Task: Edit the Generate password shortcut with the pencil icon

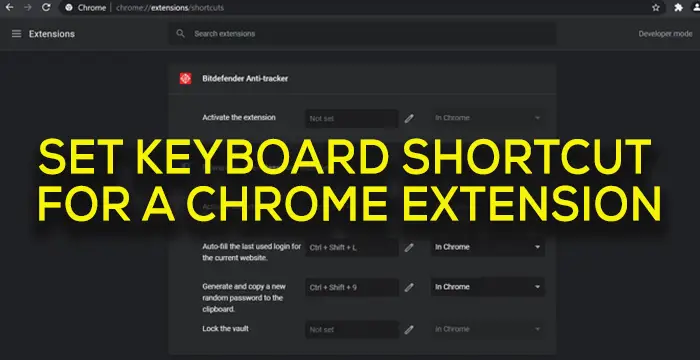Action: point(409,287)
